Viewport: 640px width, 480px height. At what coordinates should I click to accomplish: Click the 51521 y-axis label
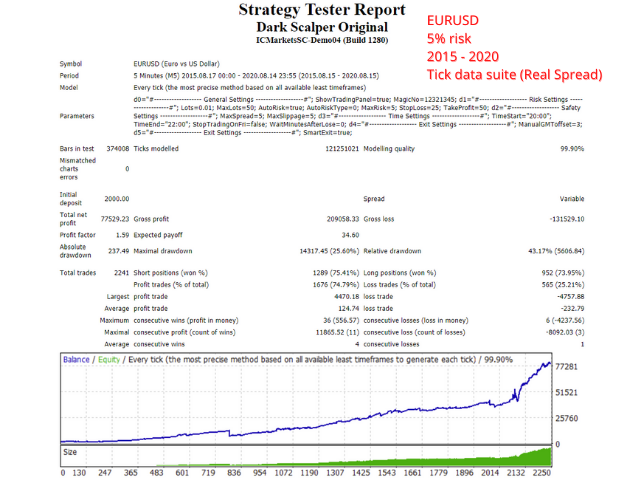[x=567, y=393]
